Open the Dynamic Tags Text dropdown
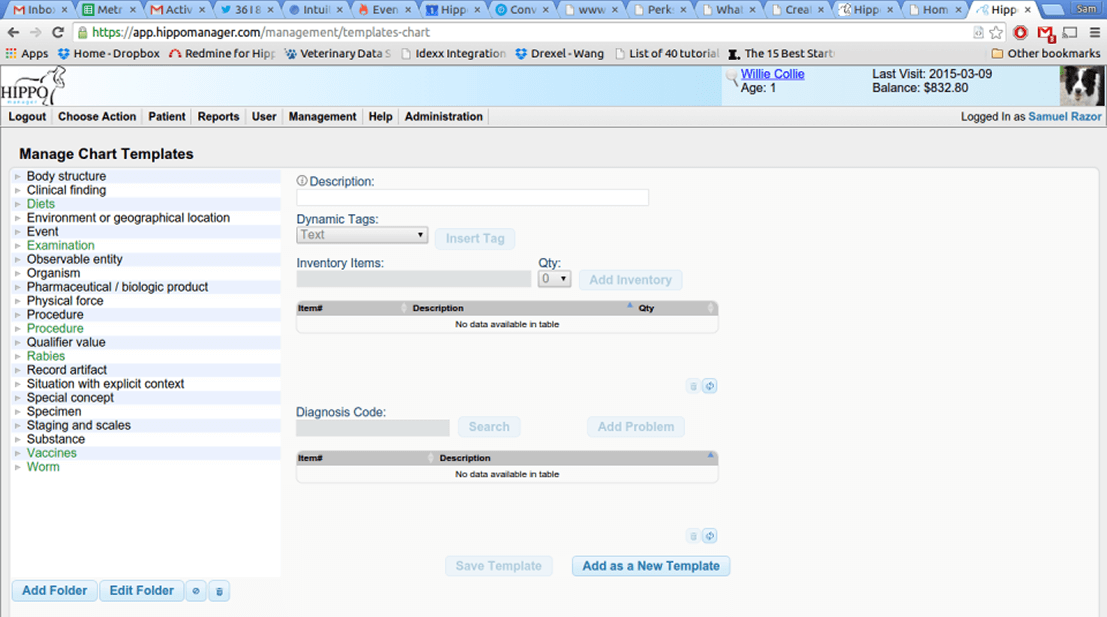 (x=362, y=234)
